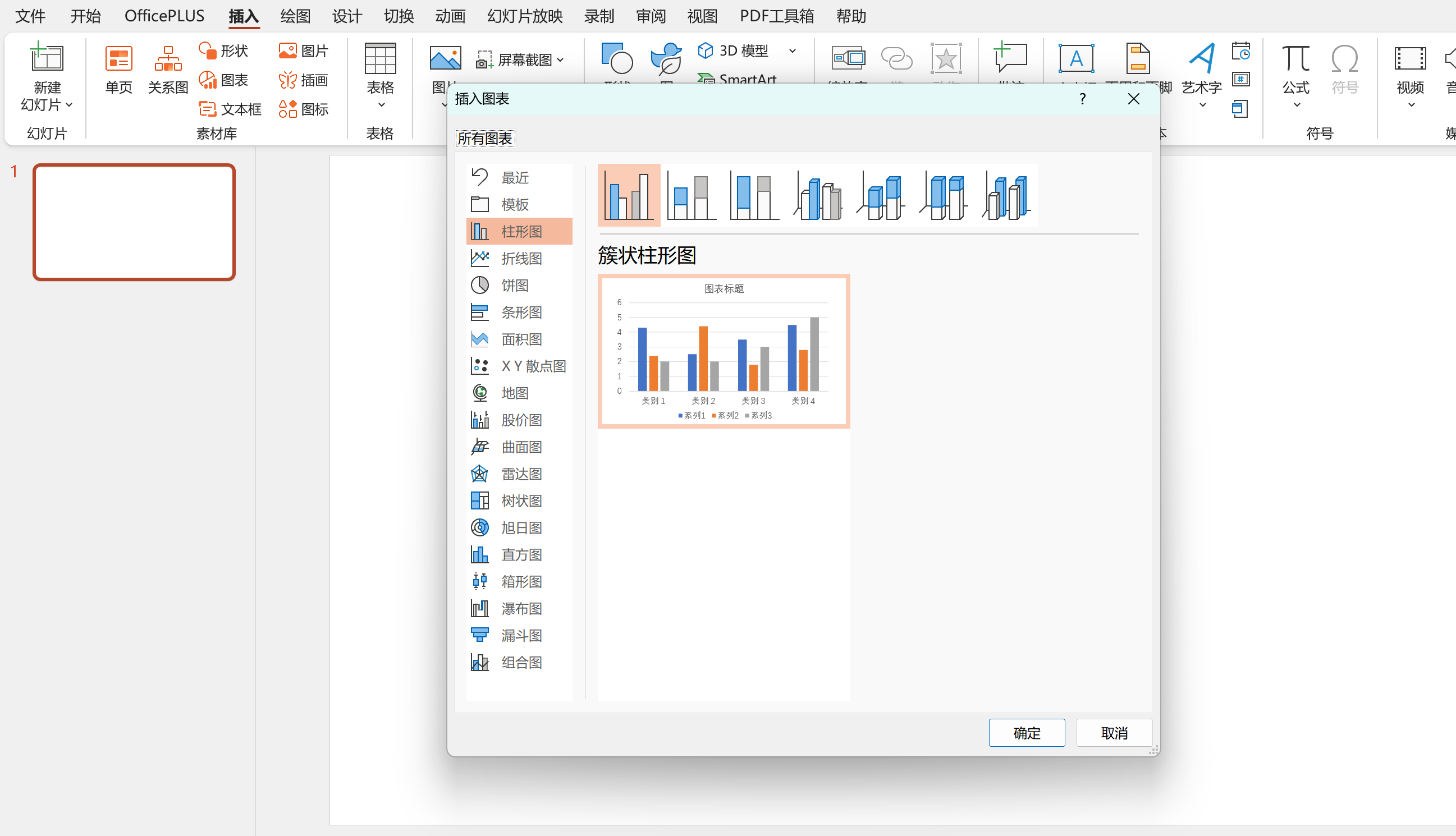Select the funnel chart type 漏斗图
Screen dimensions: 1456x836
521,635
